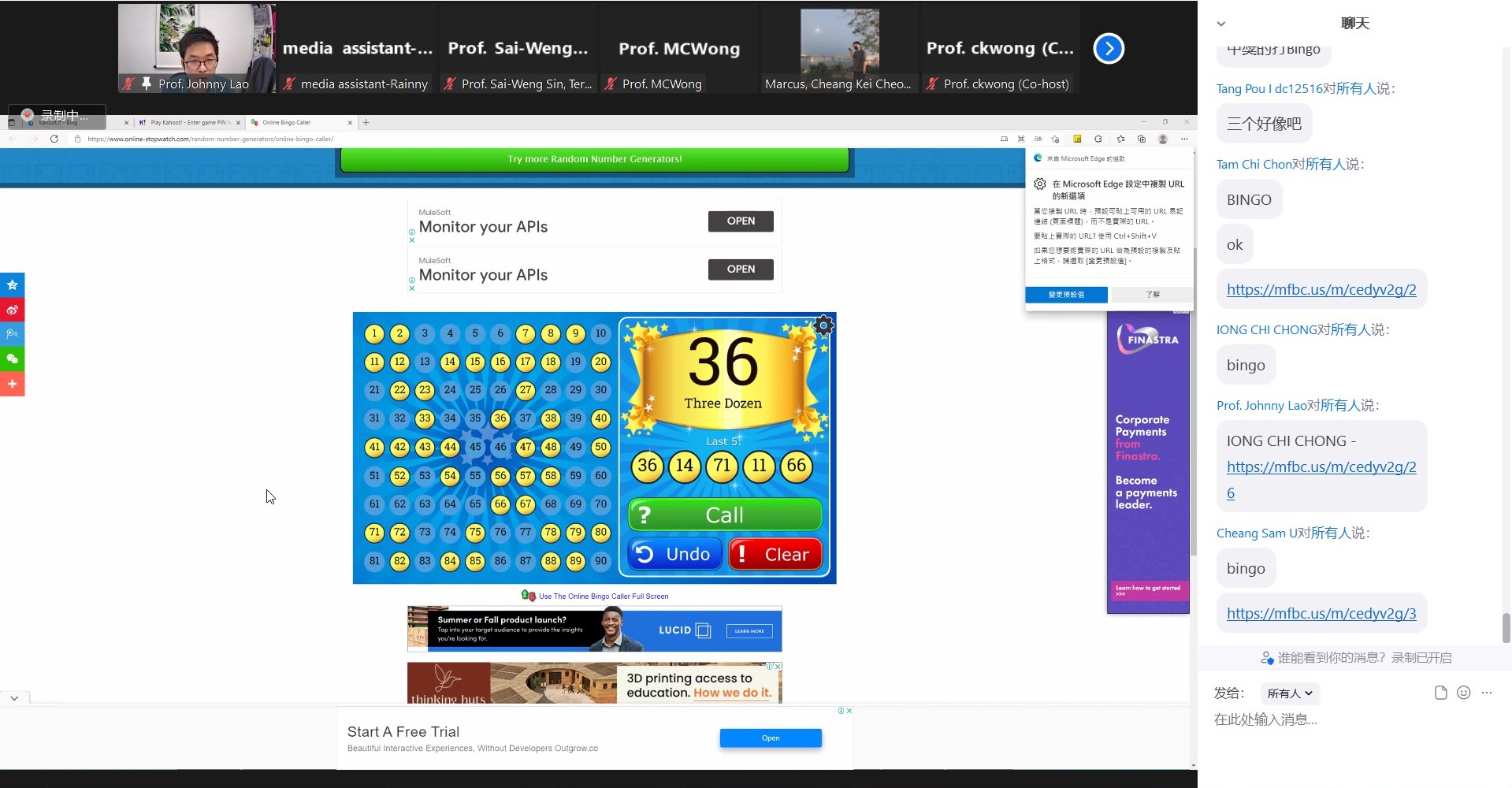The height and width of the screenshot is (788, 1512).
Task: Click the Lucid product launch banner ad
Action: [x=595, y=629]
